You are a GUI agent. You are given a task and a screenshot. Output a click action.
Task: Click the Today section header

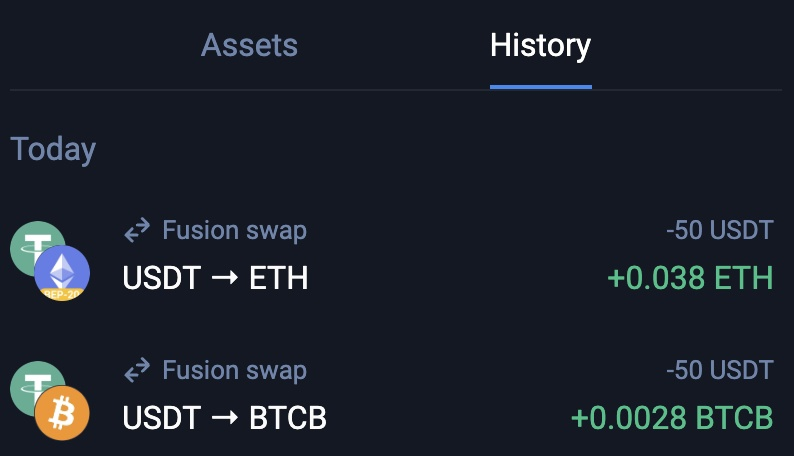[53, 149]
